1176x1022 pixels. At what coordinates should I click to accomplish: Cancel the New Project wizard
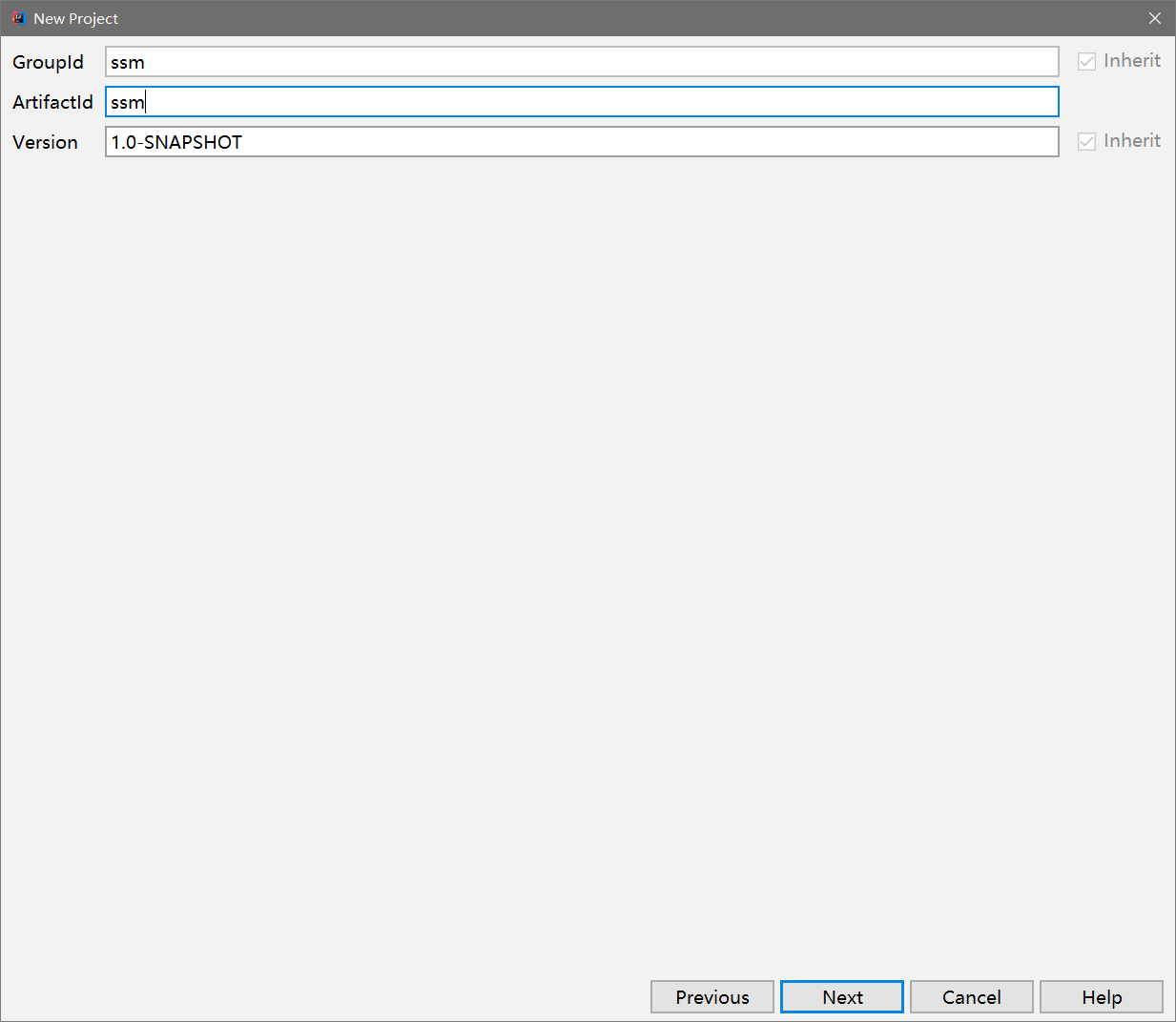coord(972,997)
